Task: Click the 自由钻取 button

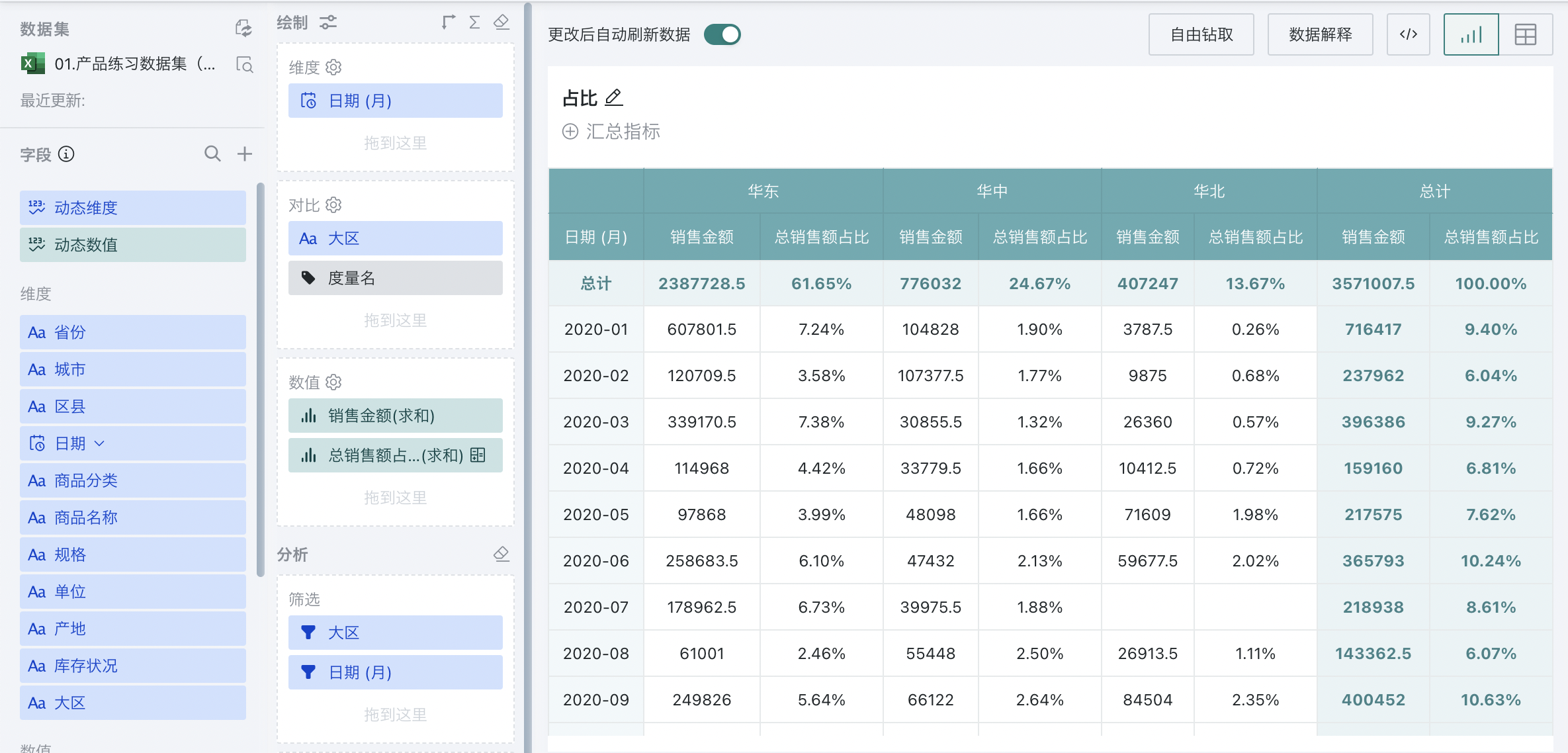Action: coord(1201,34)
